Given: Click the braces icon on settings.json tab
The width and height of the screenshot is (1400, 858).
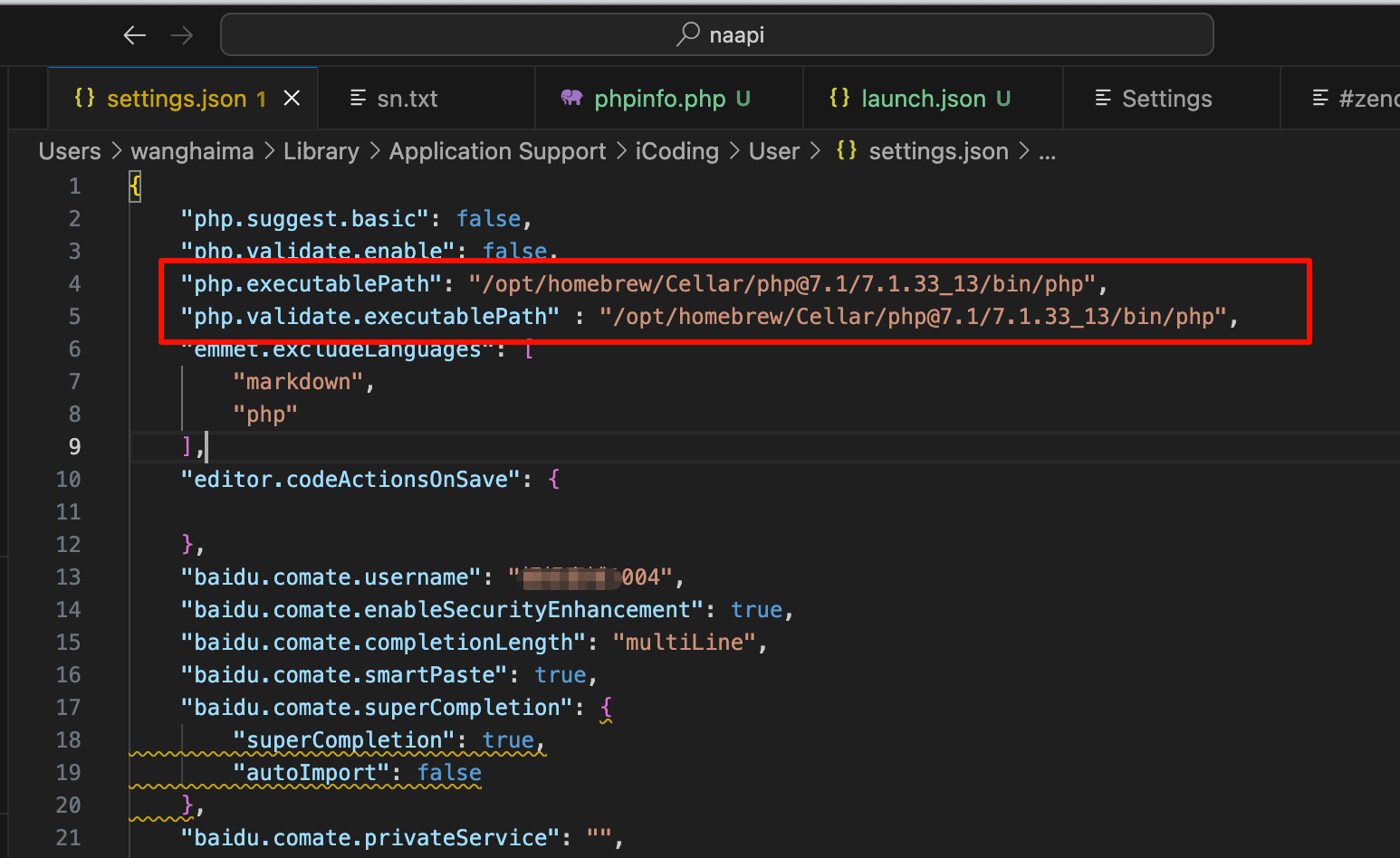Looking at the screenshot, I should [84, 98].
